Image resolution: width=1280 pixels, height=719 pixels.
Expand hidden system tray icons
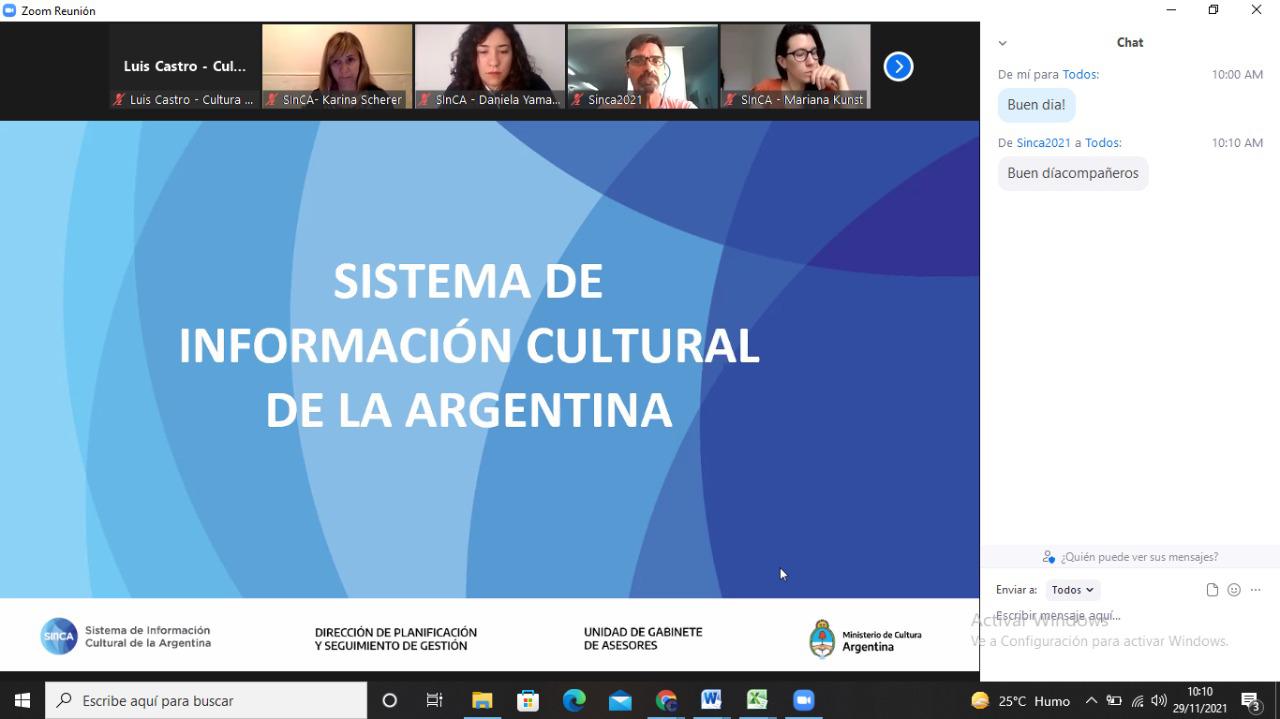point(1091,701)
